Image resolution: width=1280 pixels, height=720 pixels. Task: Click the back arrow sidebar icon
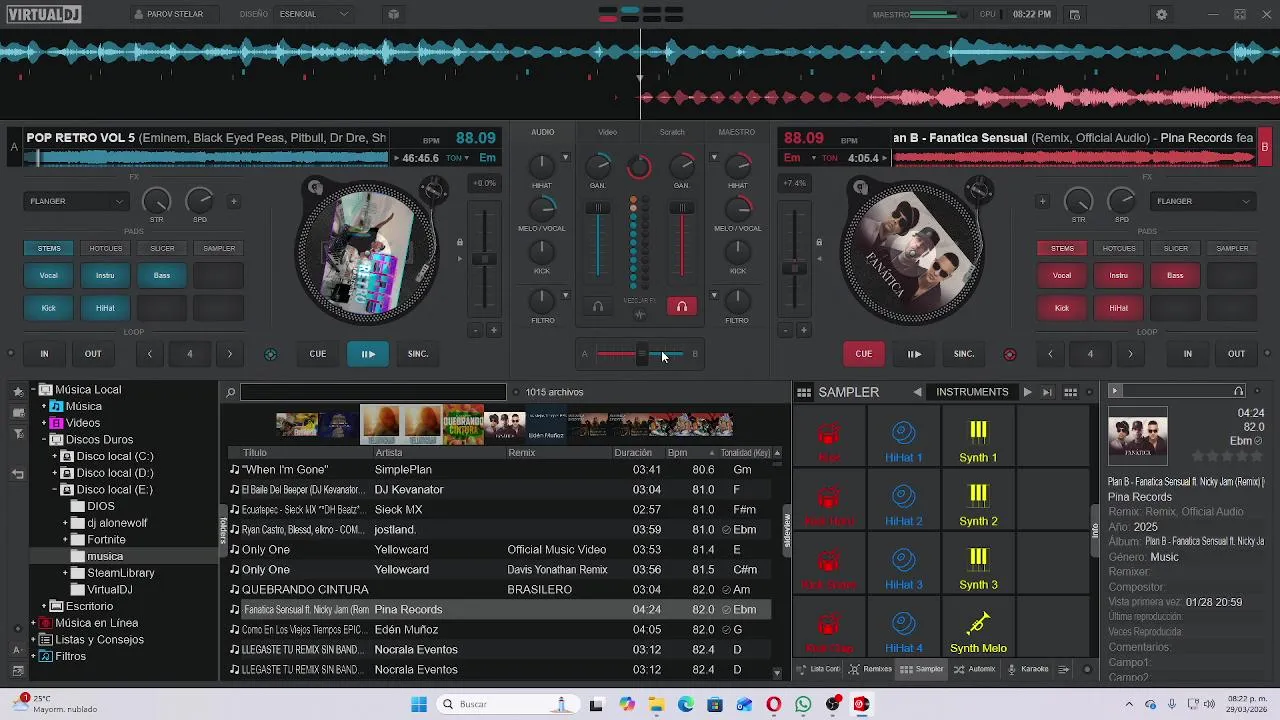pos(18,475)
